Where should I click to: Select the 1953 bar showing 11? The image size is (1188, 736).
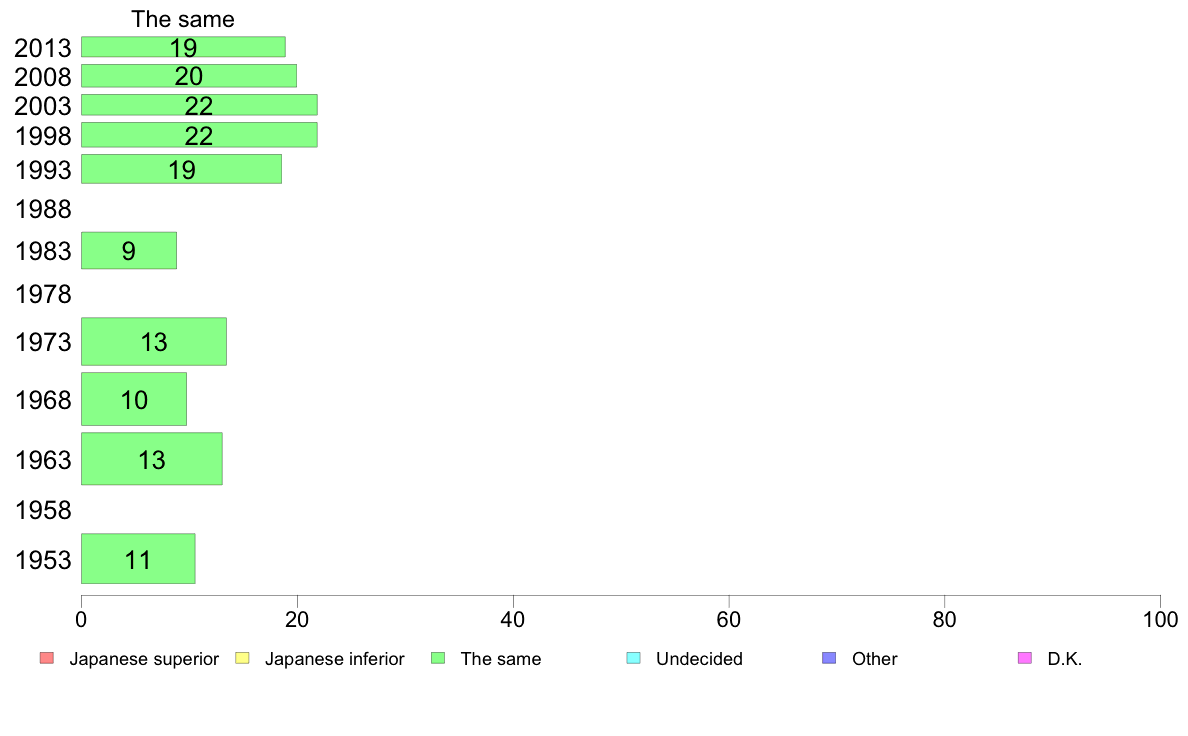[x=138, y=559]
